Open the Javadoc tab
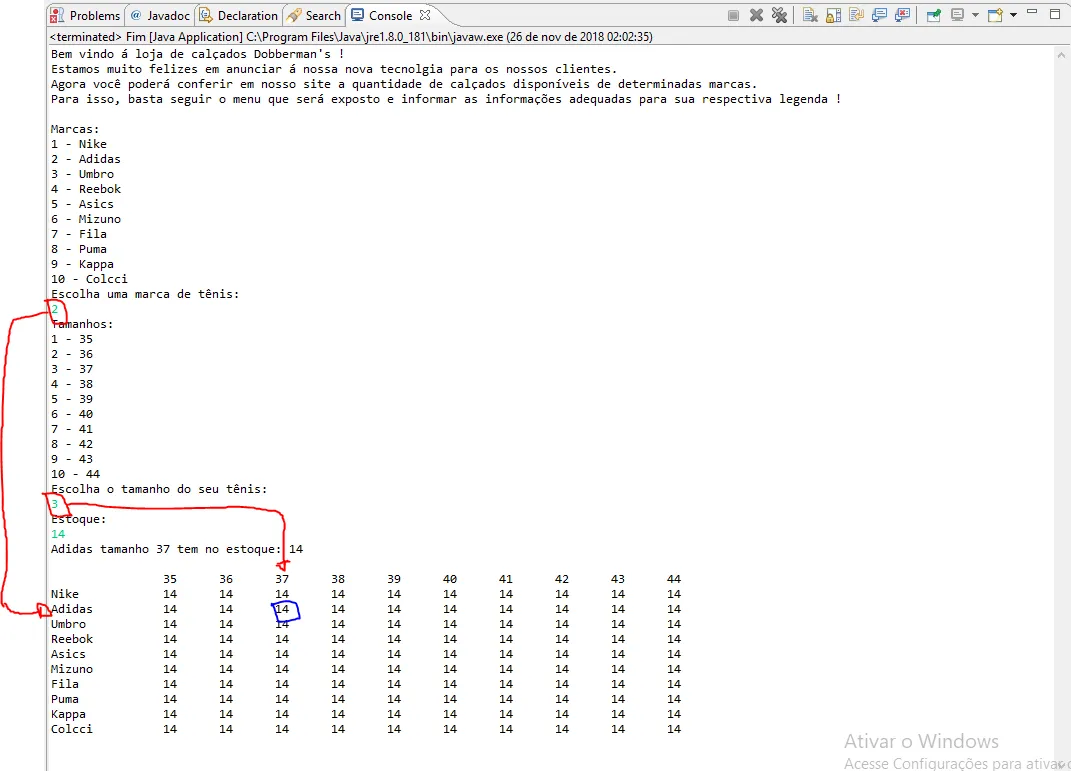The height and width of the screenshot is (771, 1071). (x=160, y=15)
